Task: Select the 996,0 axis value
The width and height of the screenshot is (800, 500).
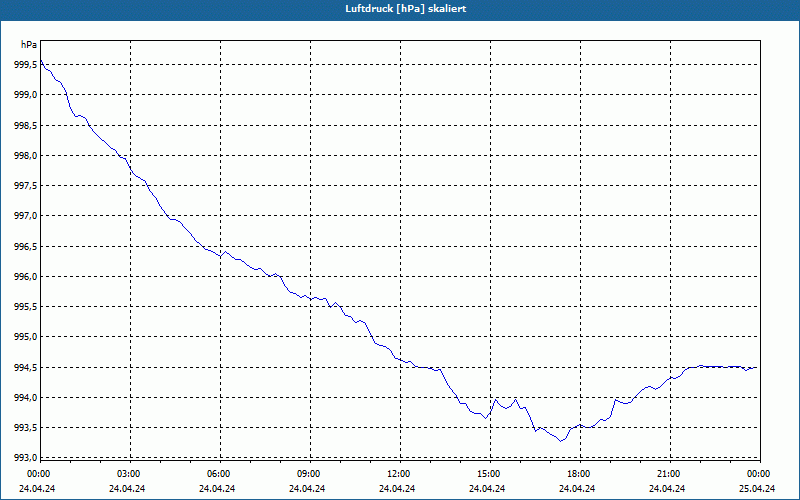Action: [x=26, y=277]
